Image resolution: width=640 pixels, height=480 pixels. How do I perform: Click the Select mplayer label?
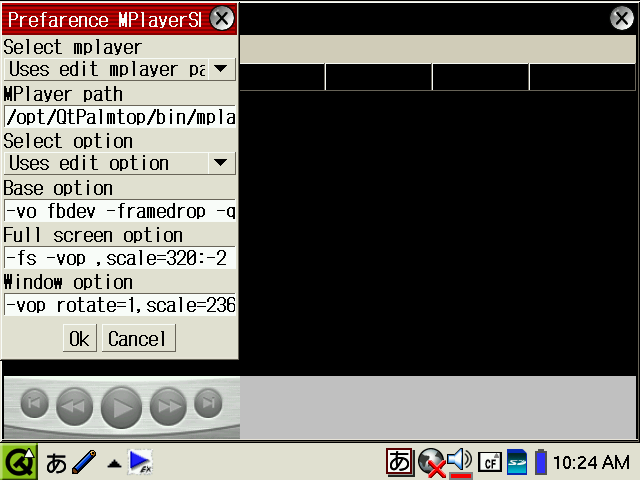[x=73, y=47]
